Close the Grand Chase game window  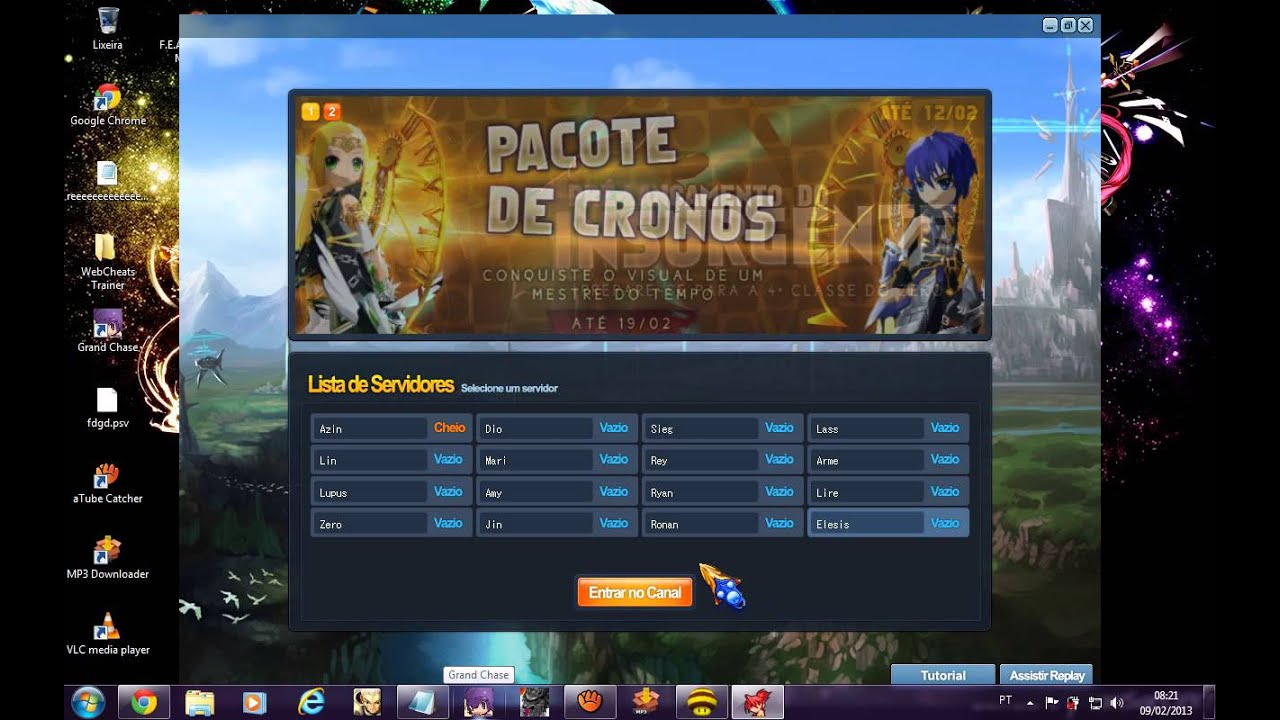1086,25
